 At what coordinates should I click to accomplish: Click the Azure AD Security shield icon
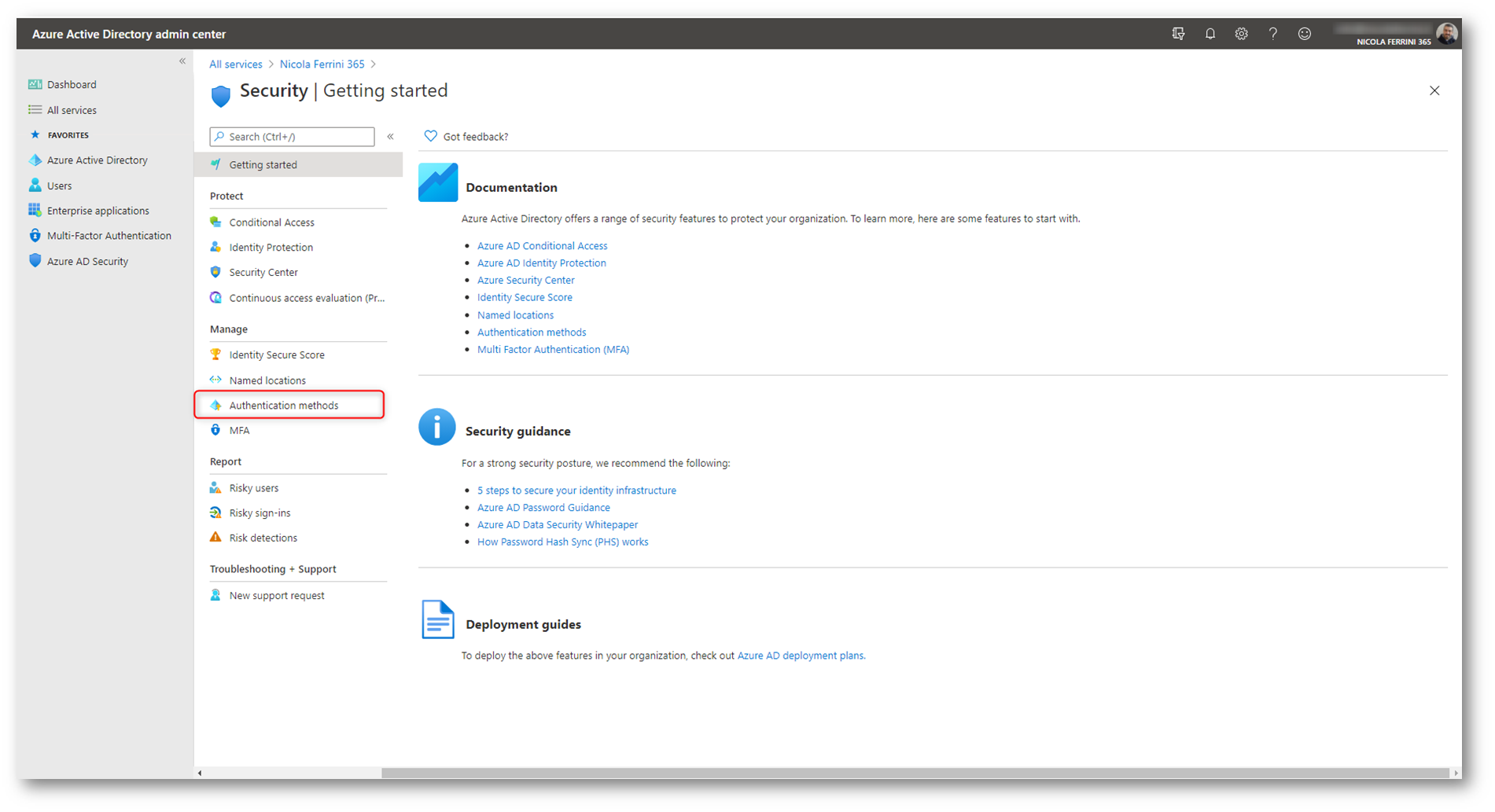point(35,261)
